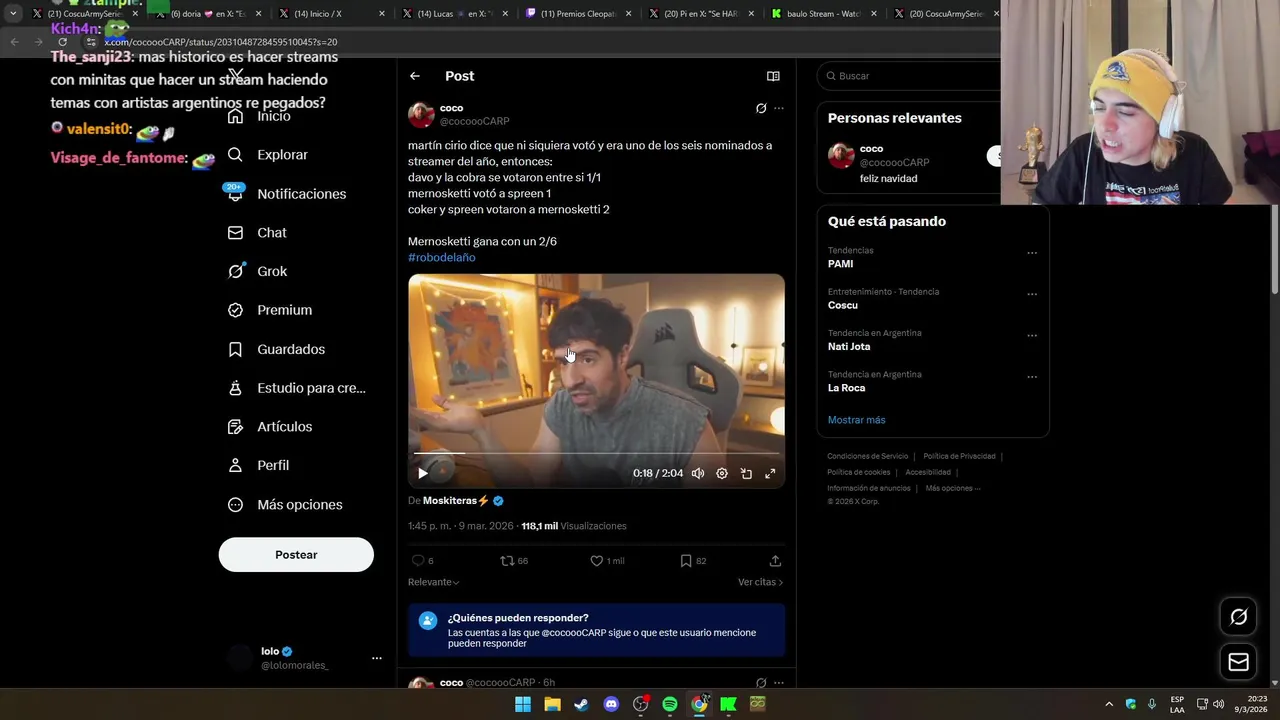Open more options dots on coco's post
Viewport: 1280px width, 720px height.
[x=779, y=108]
